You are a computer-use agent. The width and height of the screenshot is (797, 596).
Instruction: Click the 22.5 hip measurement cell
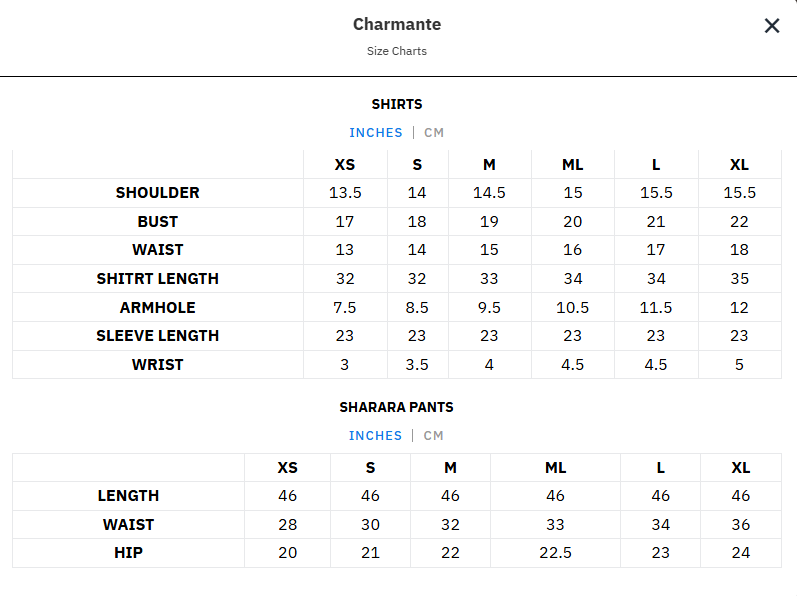(555, 553)
